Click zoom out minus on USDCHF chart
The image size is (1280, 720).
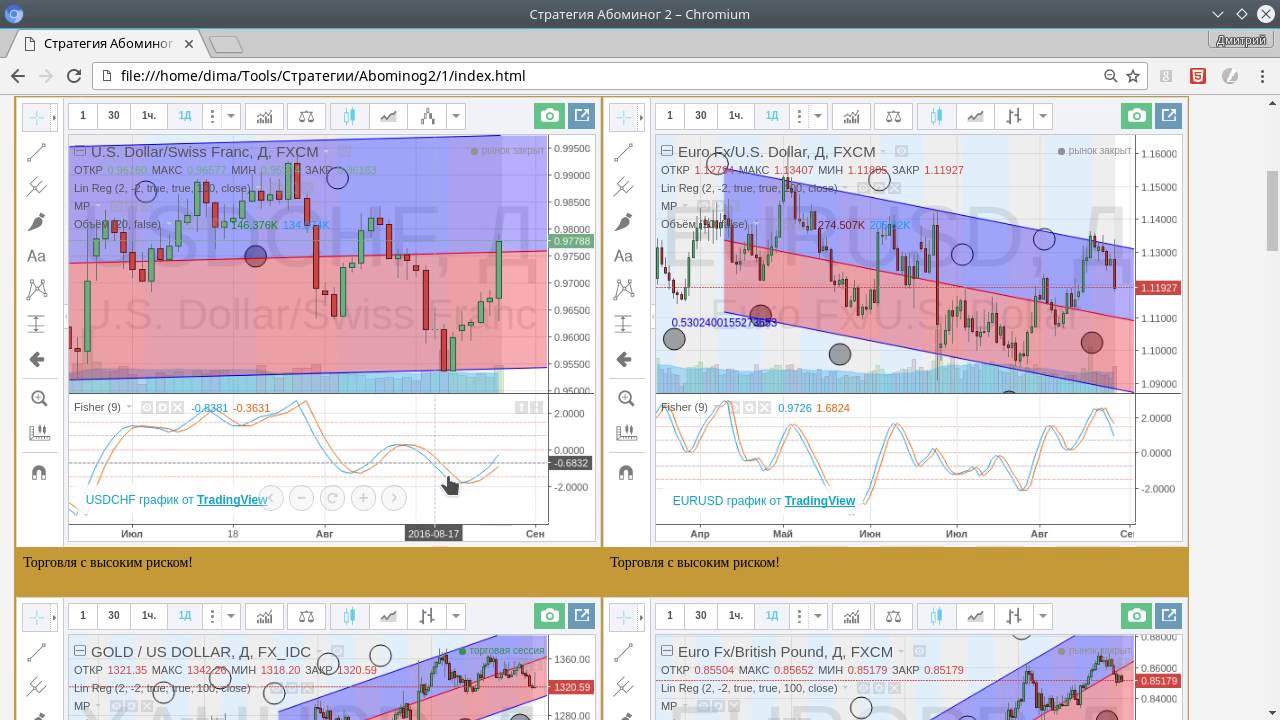301,497
